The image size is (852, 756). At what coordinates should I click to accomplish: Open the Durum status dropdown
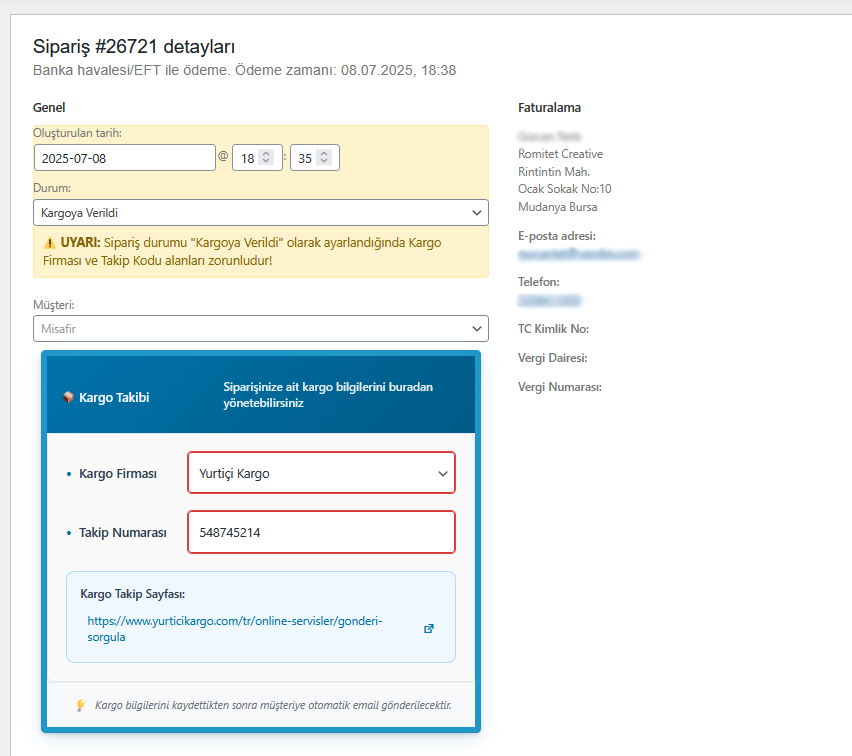click(x=260, y=213)
